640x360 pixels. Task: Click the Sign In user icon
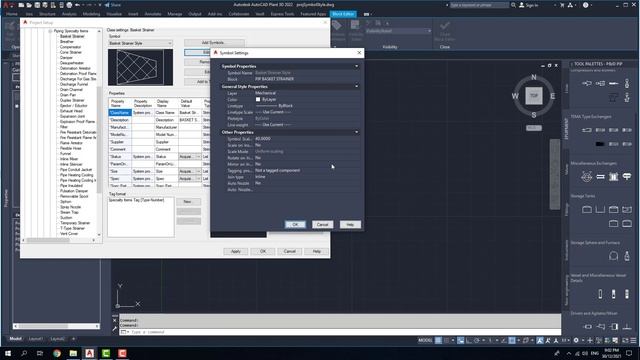[x=521, y=5]
